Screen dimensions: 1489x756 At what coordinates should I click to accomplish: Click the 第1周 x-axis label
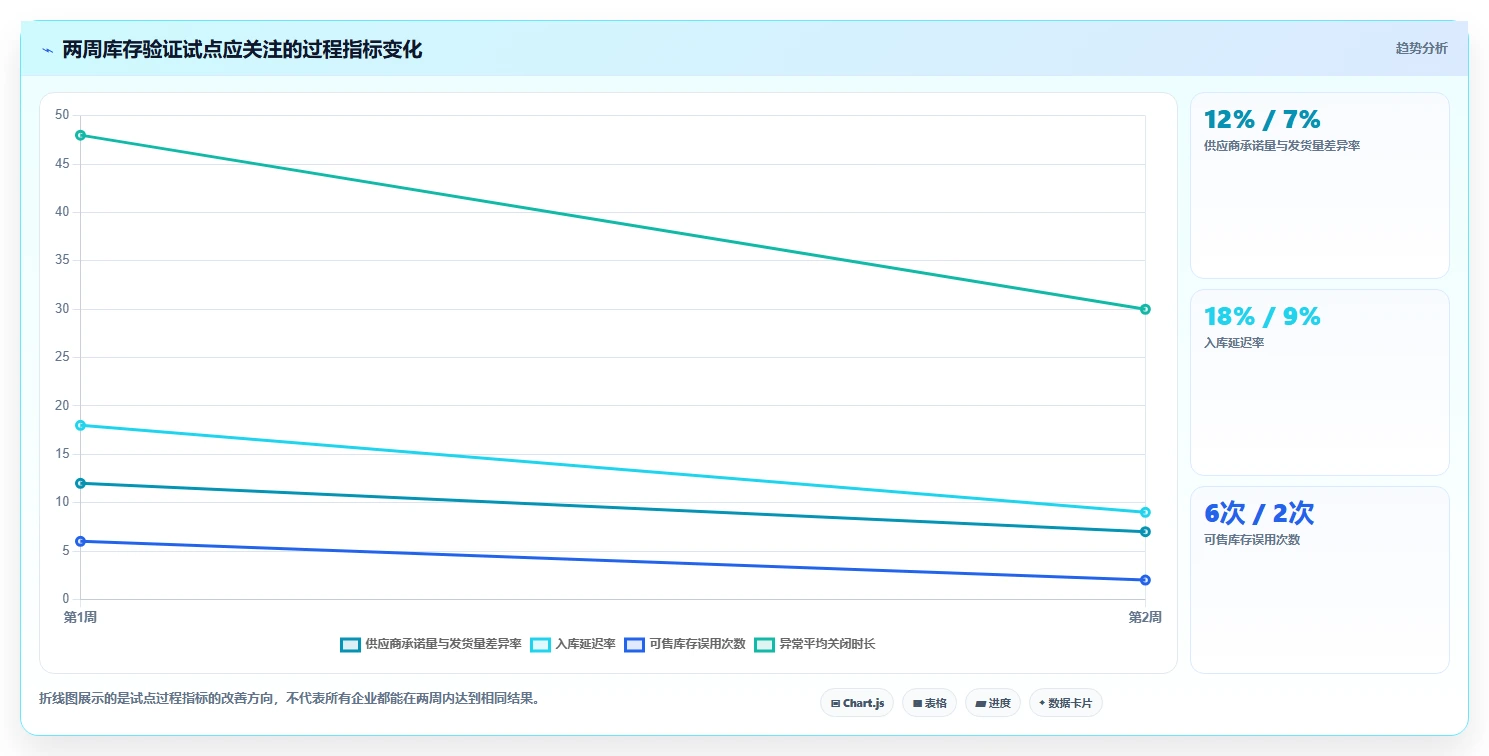click(80, 617)
